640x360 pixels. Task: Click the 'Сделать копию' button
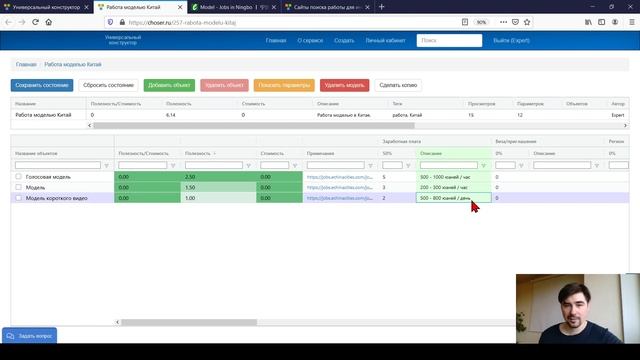click(398, 85)
